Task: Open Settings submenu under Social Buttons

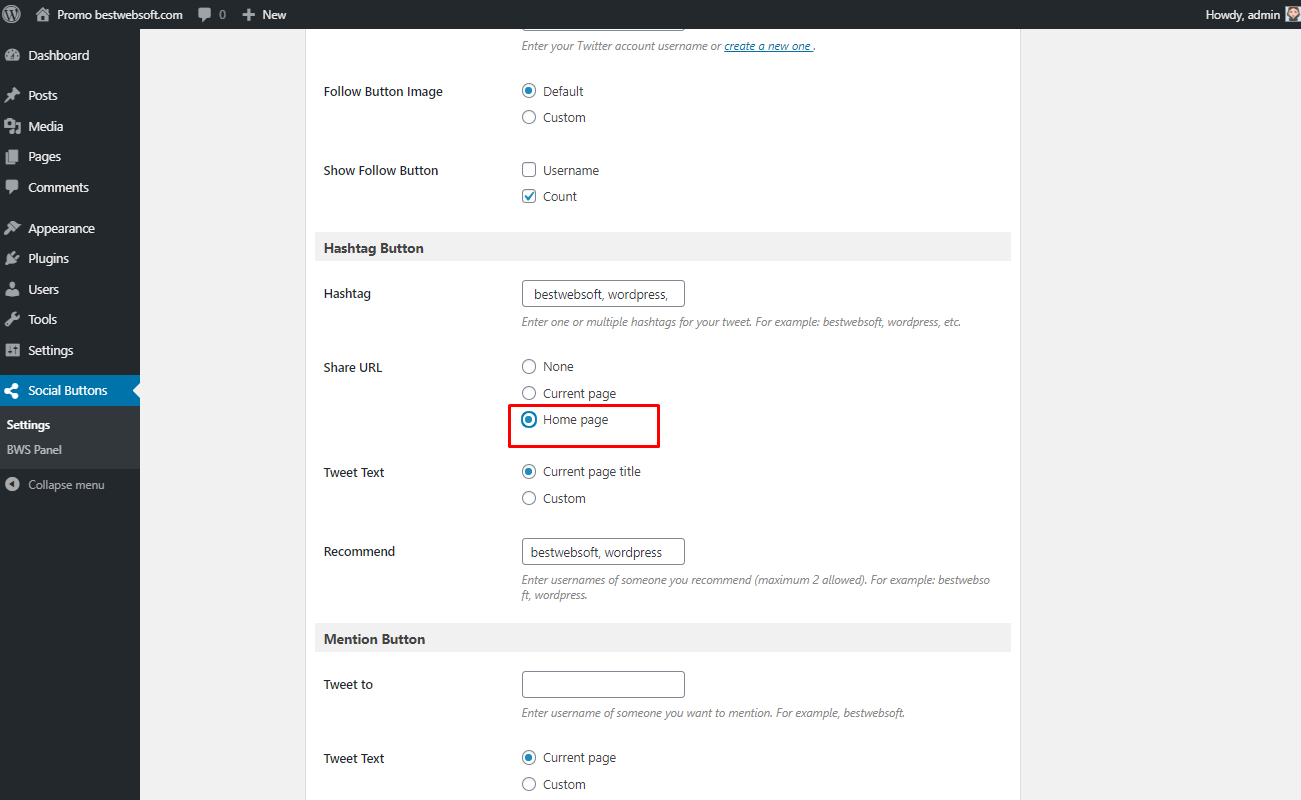Action: point(28,425)
